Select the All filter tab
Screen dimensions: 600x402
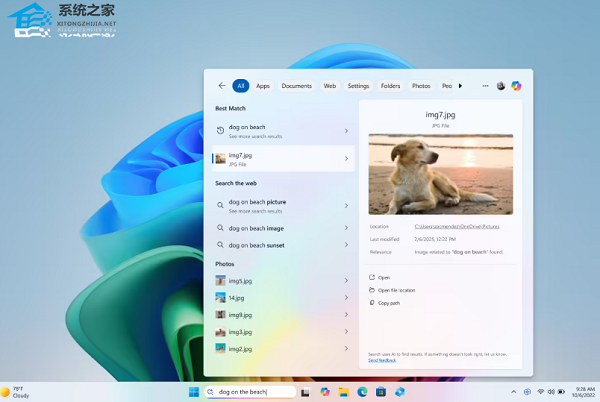tap(241, 86)
